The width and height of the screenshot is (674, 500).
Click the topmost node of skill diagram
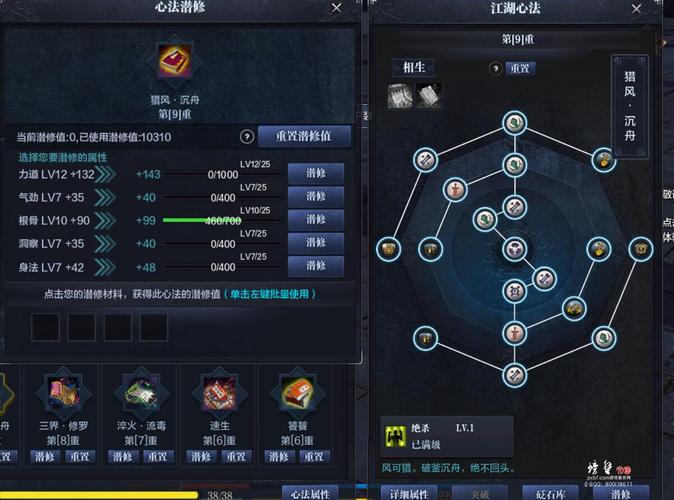point(515,123)
